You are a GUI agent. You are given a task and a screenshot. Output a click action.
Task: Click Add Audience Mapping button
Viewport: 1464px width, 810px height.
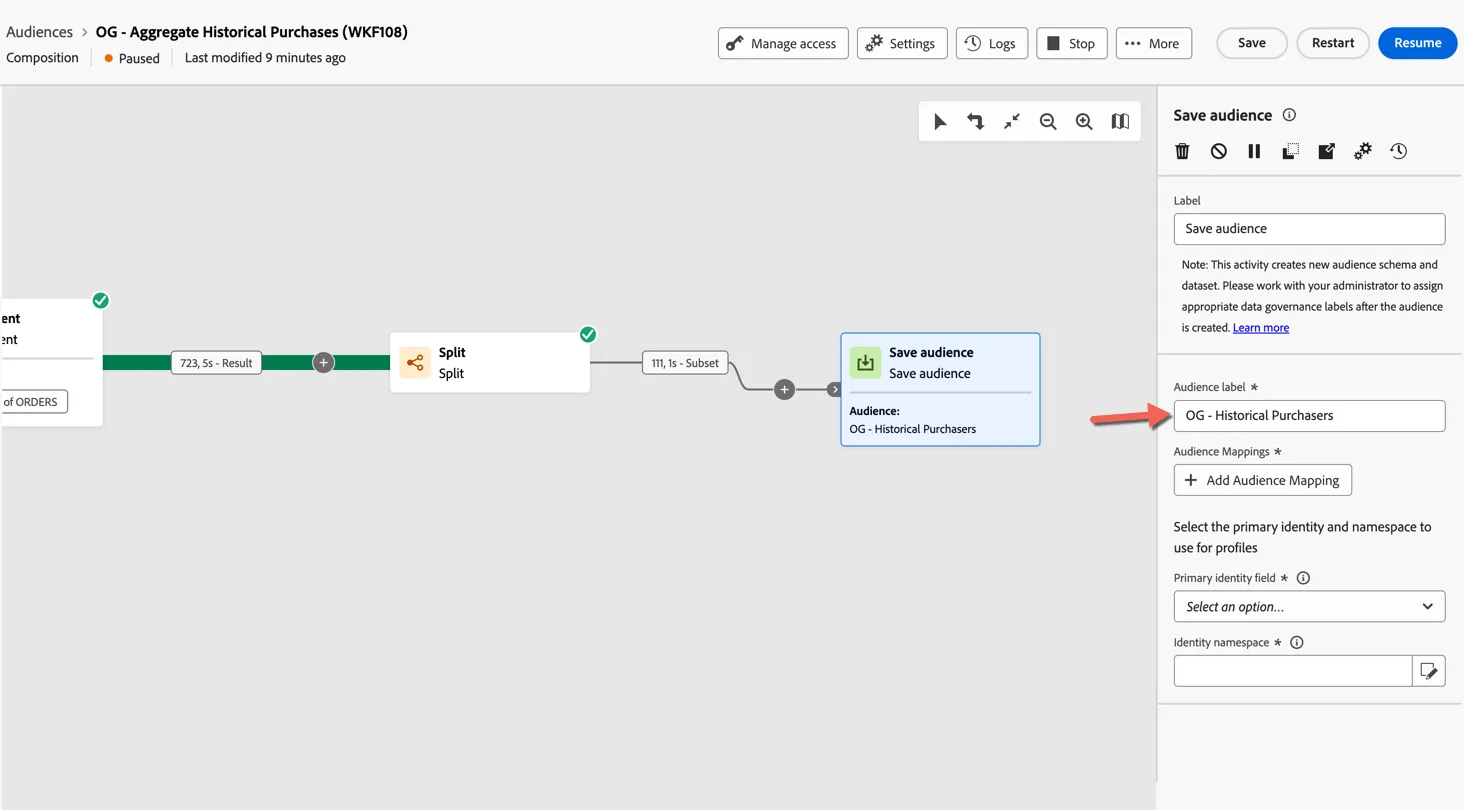tap(1263, 480)
